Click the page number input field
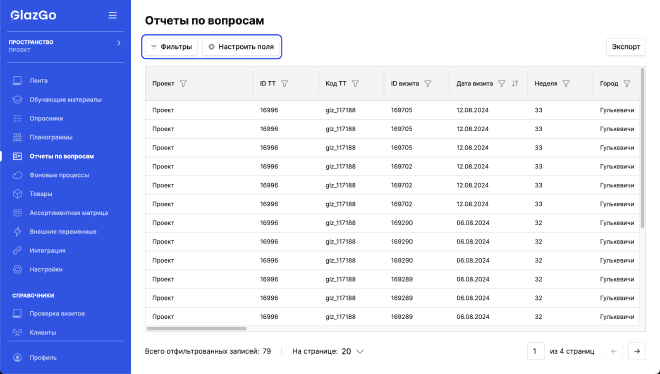The height and width of the screenshot is (374, 660). click(x=535, y=351)
